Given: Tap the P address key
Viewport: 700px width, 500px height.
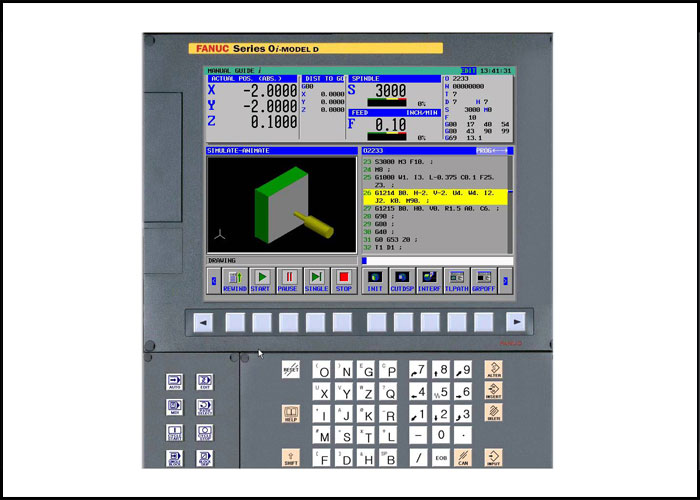Looking at the screenshot, I should [x=388, y=370].
